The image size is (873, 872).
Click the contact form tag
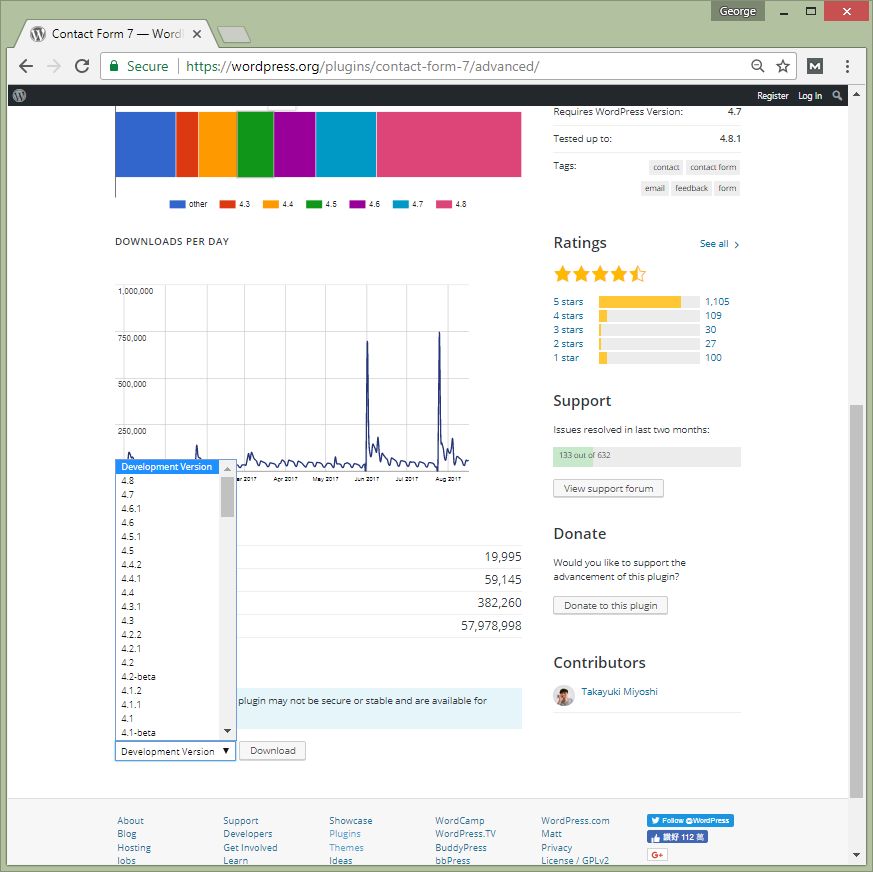coord(713,167)
